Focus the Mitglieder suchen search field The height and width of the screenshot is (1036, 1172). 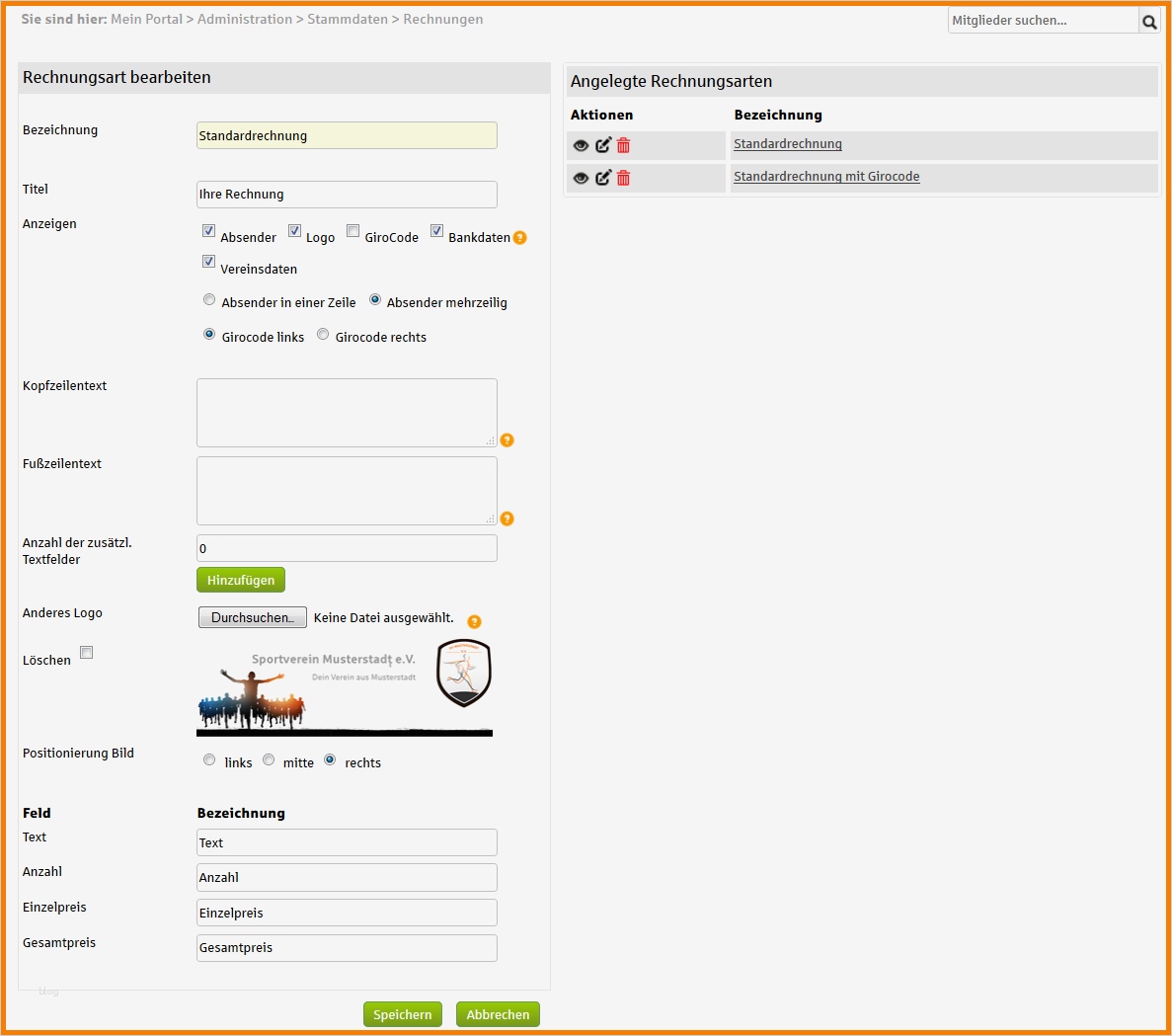pyautogui.click(x=1043, y=21)
